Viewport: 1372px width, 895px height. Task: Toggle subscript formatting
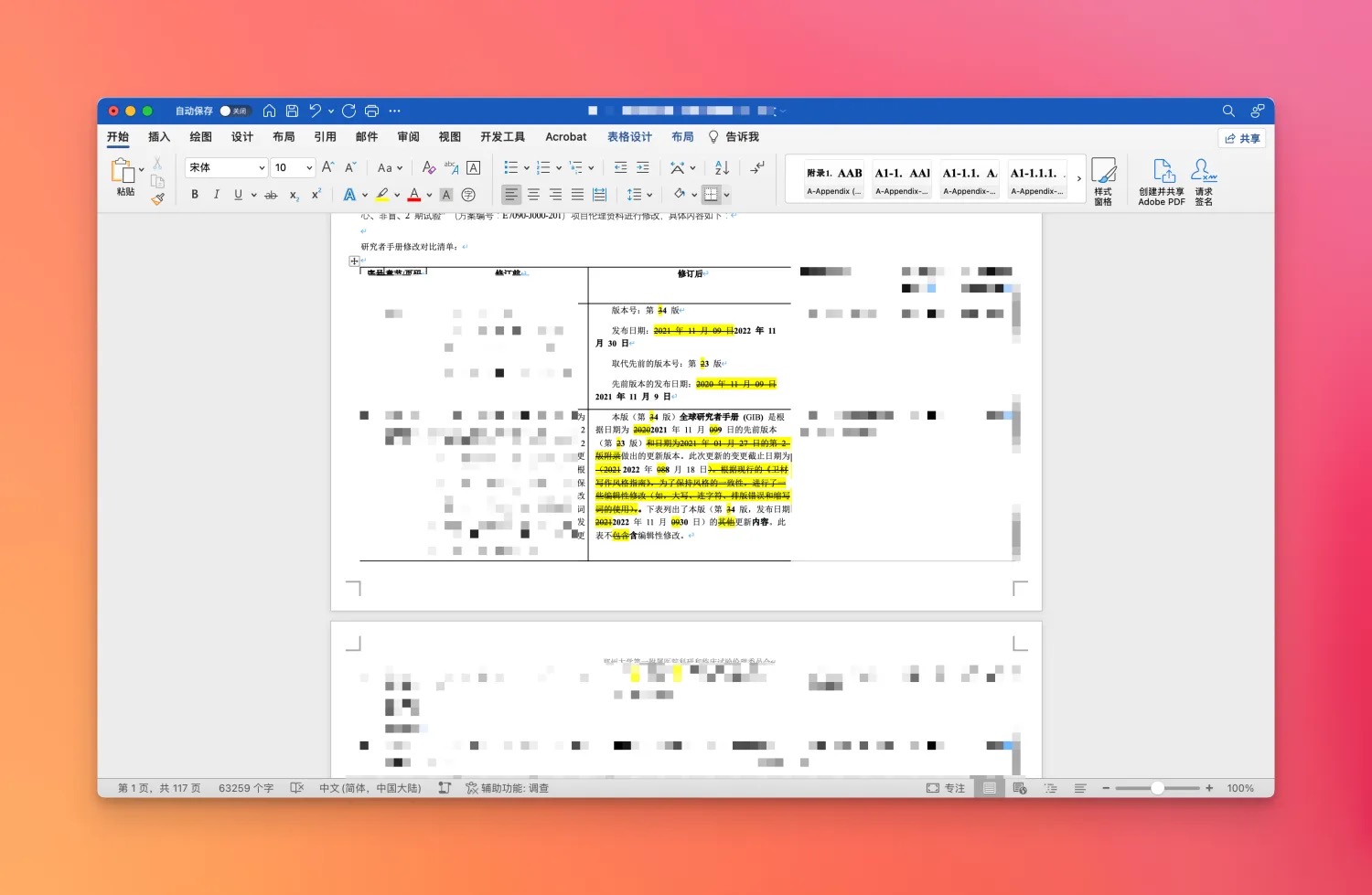point(294,195)
